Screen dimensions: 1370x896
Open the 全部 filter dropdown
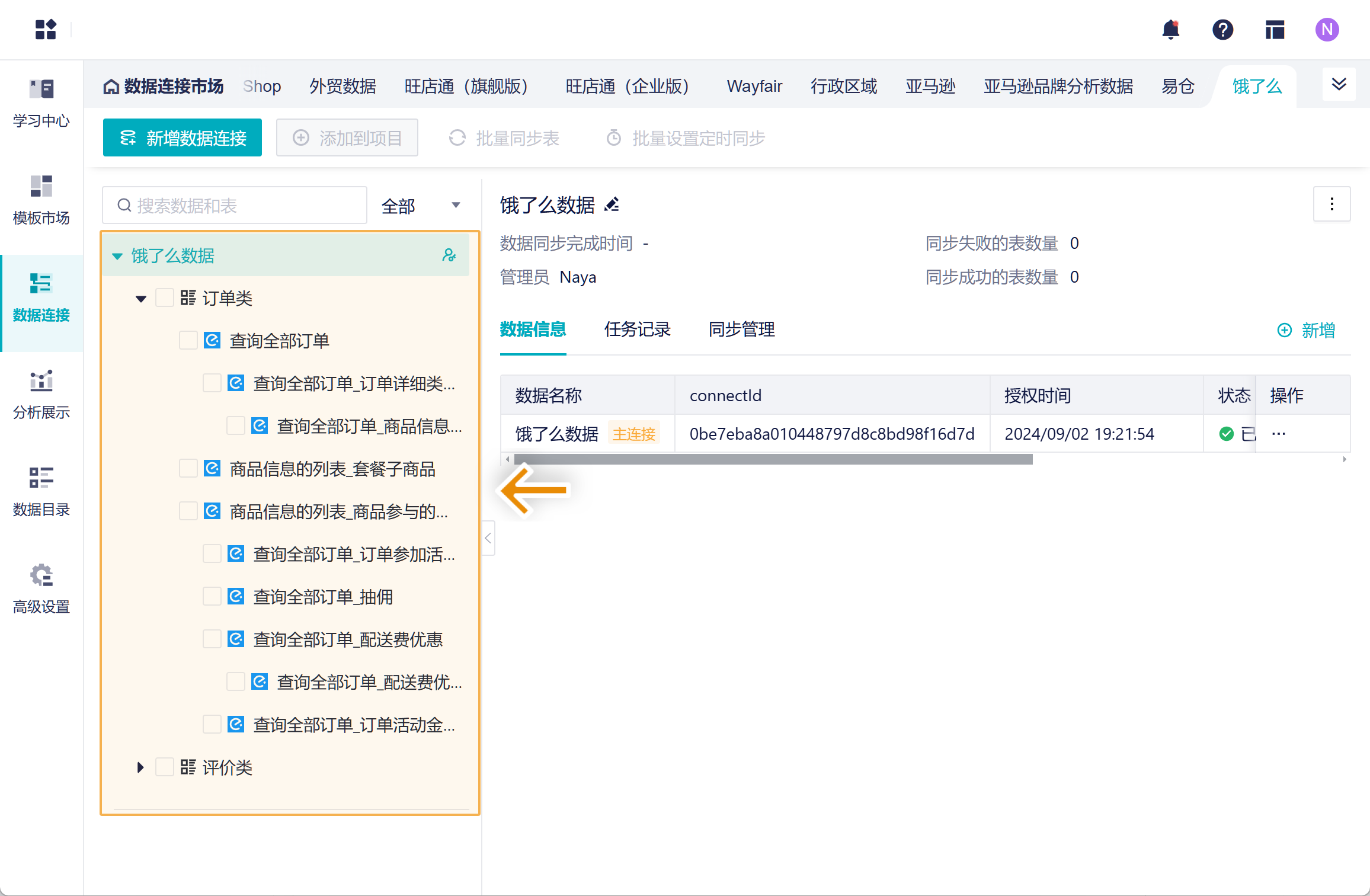(420, 206)
